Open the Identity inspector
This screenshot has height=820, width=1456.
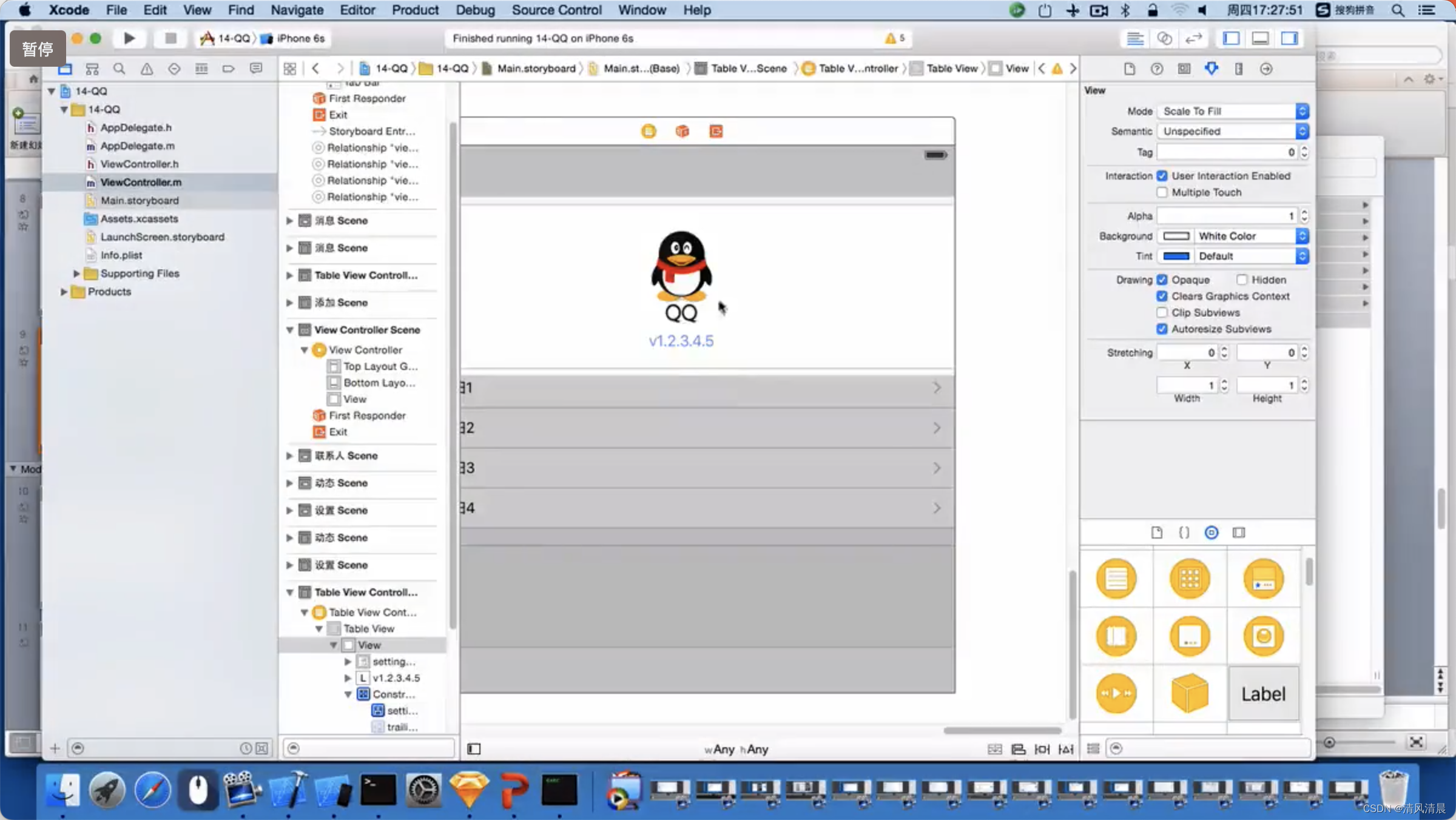click(x=1184, y=69)
